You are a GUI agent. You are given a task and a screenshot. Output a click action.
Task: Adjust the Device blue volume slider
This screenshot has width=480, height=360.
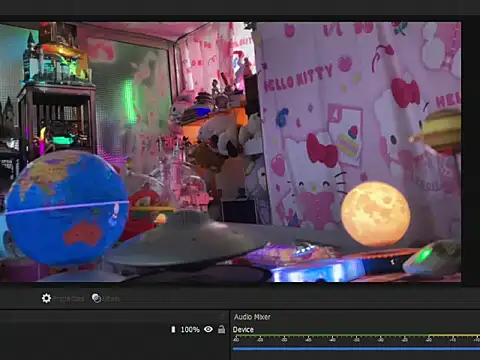[x=356, y=349]
